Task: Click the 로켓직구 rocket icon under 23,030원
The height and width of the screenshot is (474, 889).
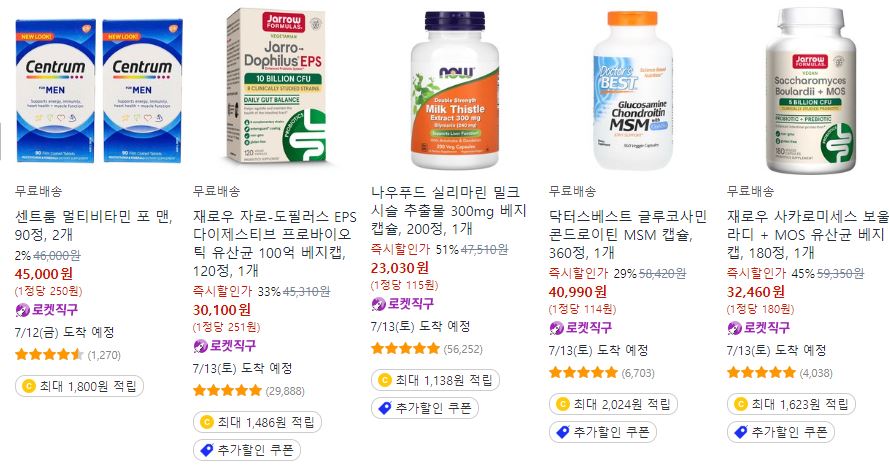Action: click(378, 304)
